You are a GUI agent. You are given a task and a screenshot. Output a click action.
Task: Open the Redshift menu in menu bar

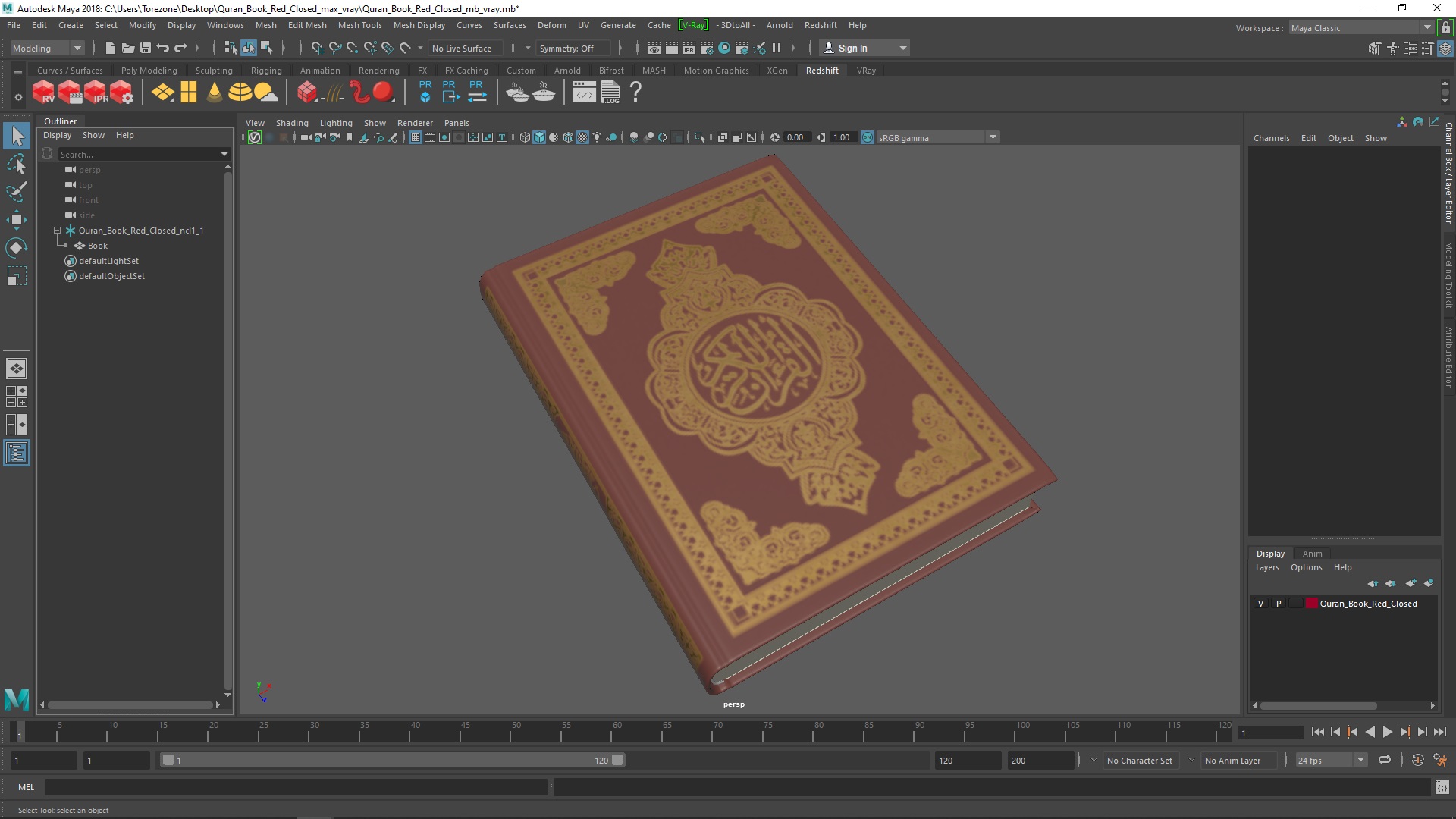point(821,25)
